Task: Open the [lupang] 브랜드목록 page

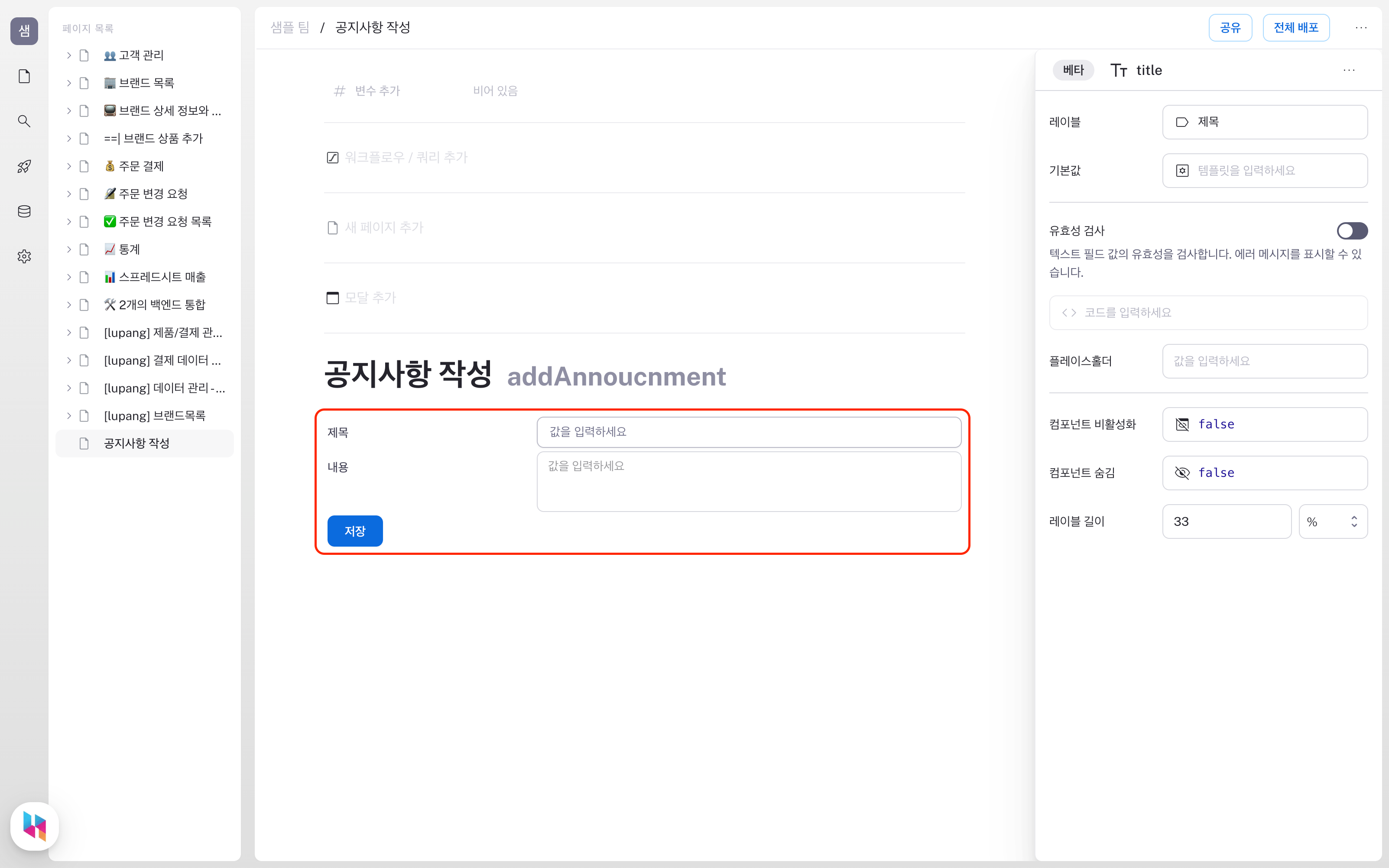Action: (x=145, y=416)
